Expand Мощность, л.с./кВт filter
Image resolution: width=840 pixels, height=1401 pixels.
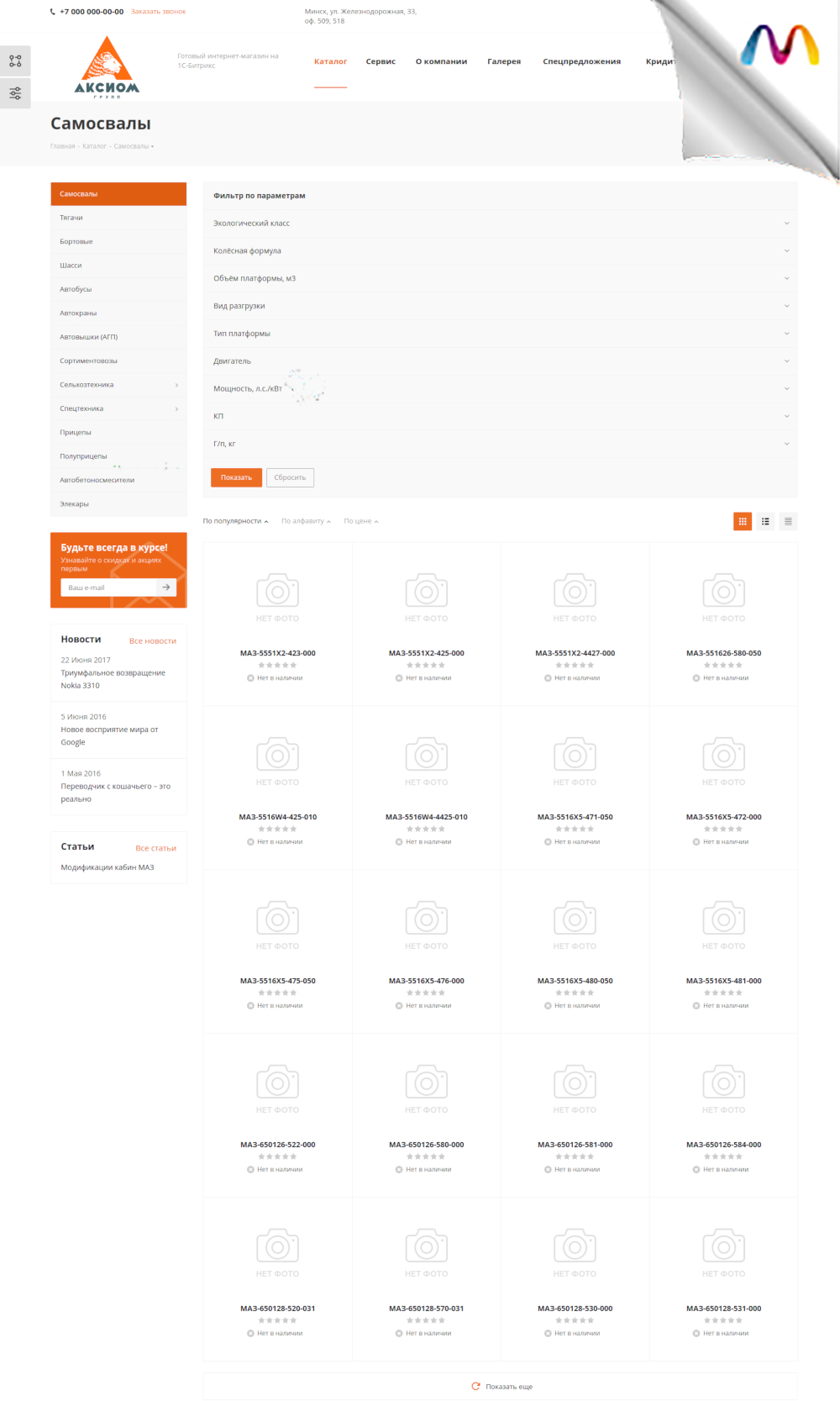(x=500, y=389)
